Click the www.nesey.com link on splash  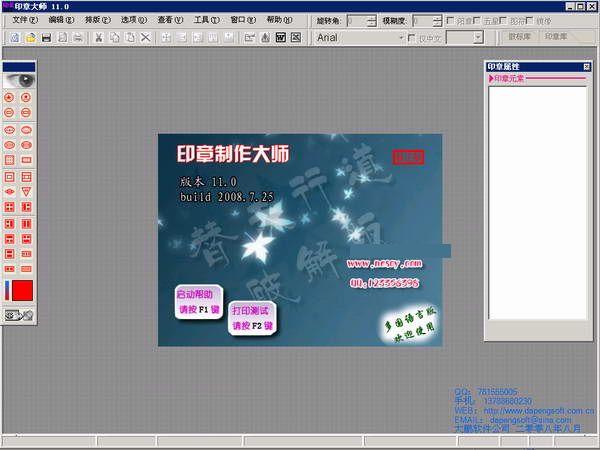(x=384, y=263)
